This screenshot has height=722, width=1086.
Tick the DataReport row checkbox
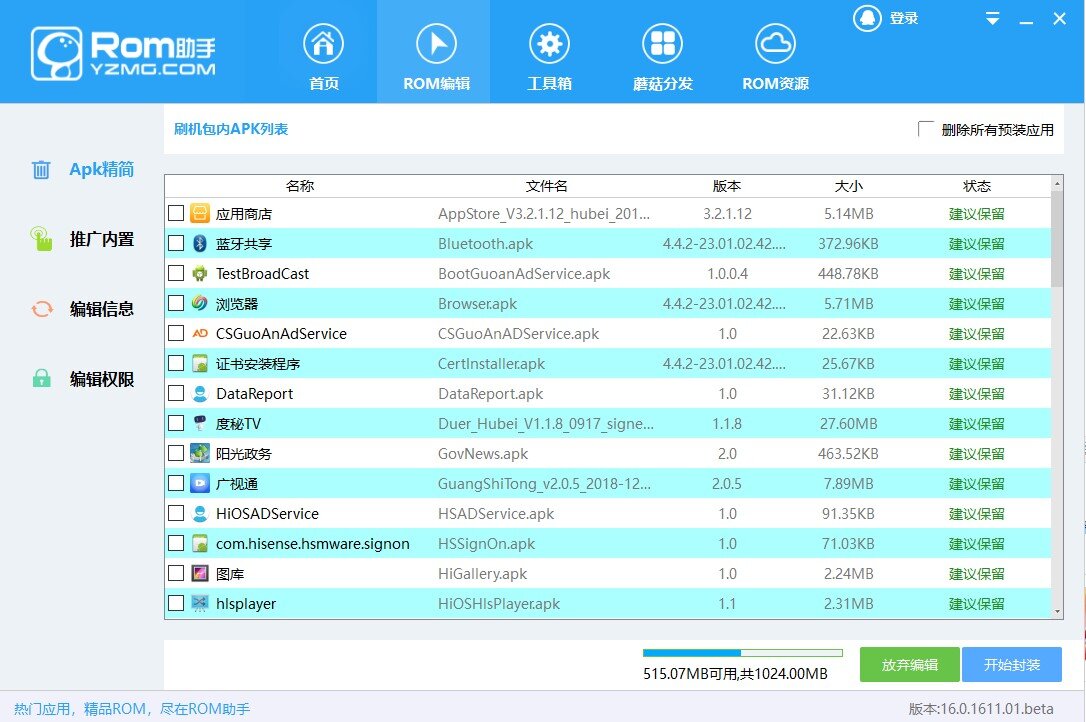[176, 393]
